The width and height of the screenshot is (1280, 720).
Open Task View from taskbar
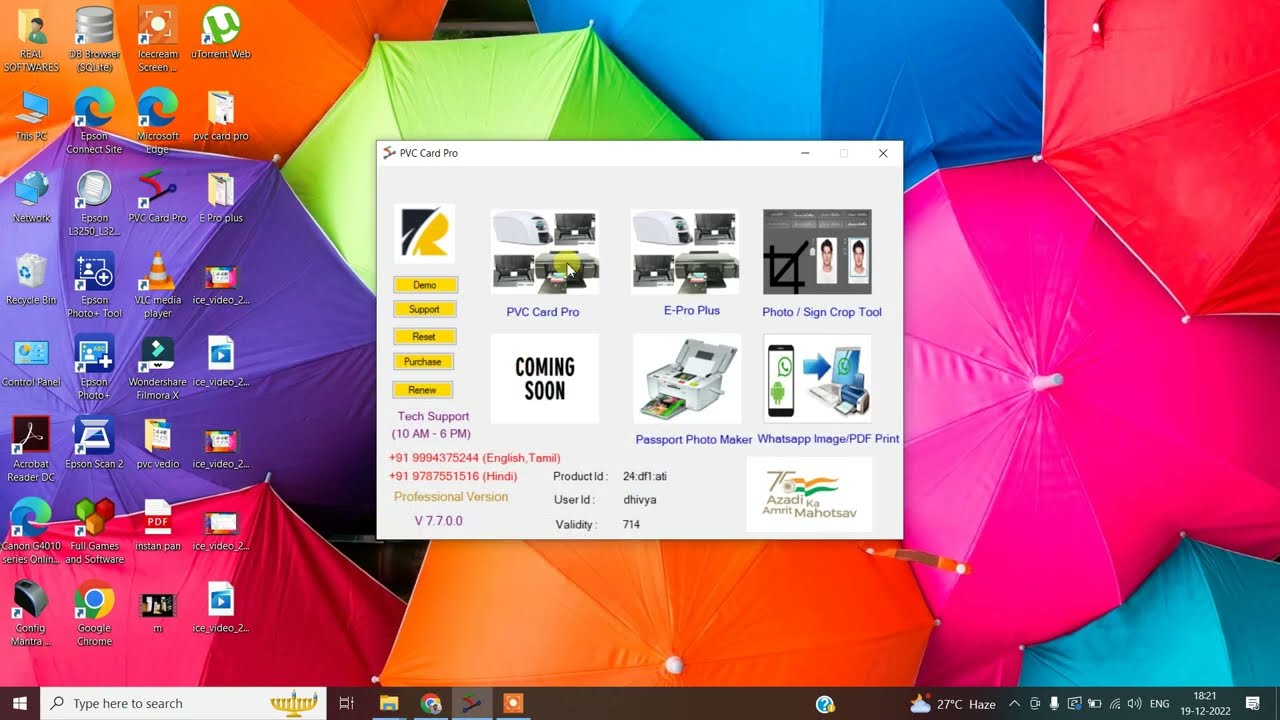tap(346, 703)
